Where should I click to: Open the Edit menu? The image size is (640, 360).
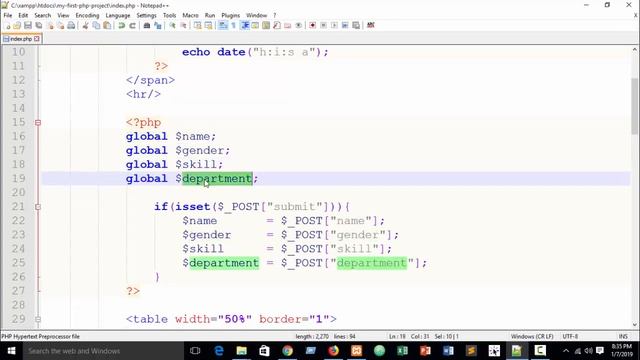23,15
